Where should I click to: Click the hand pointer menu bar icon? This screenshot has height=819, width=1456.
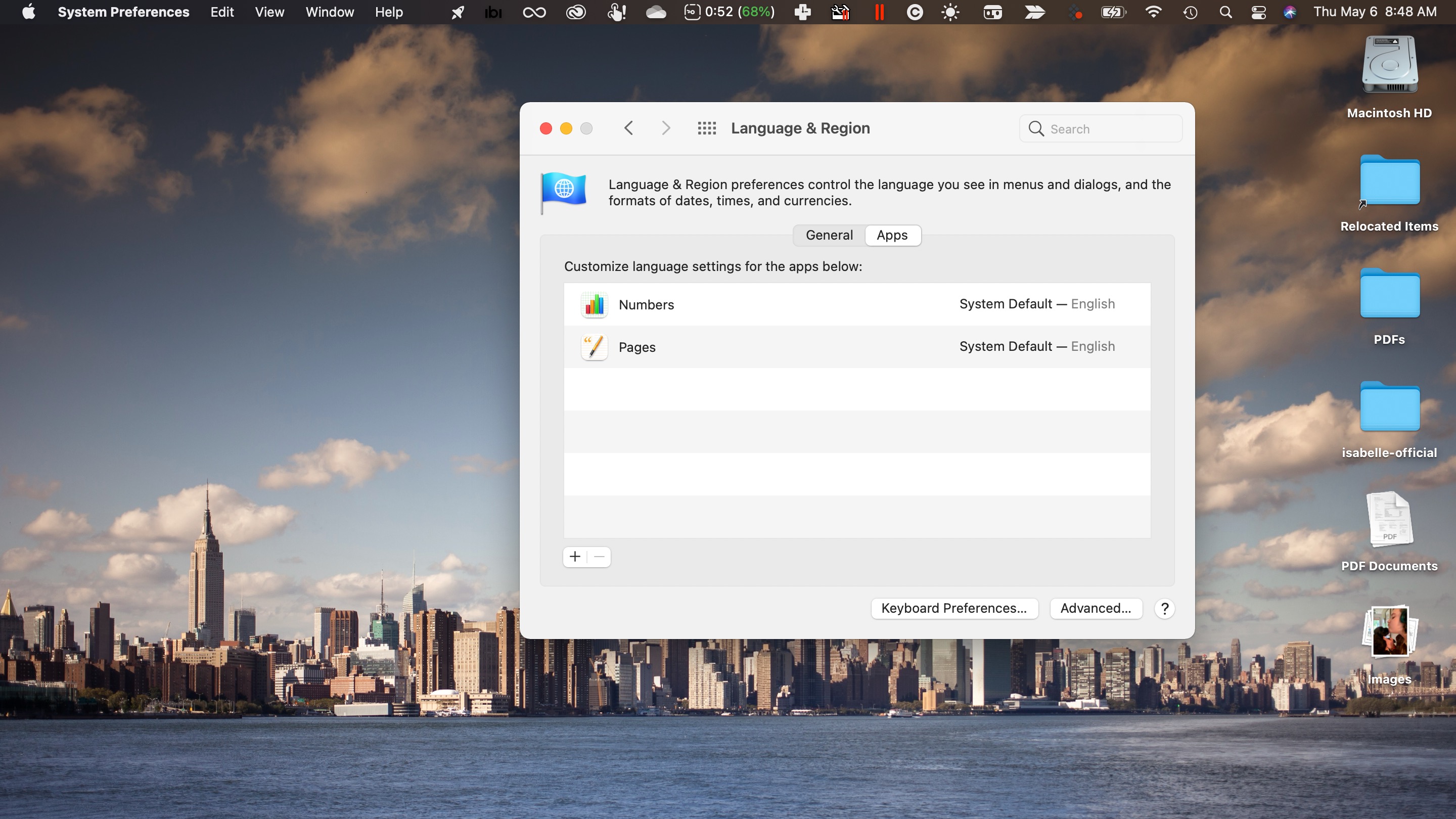(616, 12)
